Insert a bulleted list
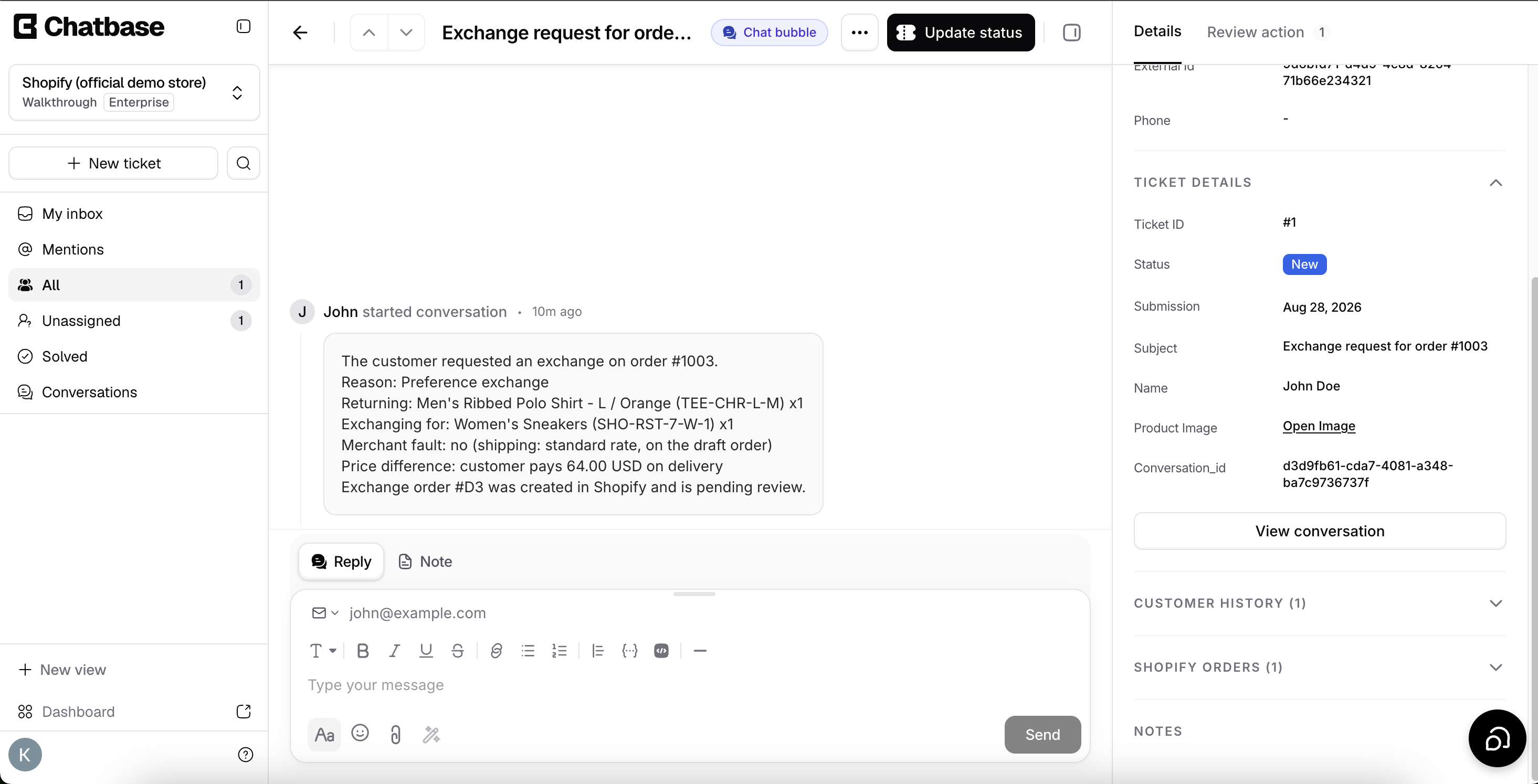Image resolution: width=1538 pixels, height=784 pixels. click(x=528, y=651)
